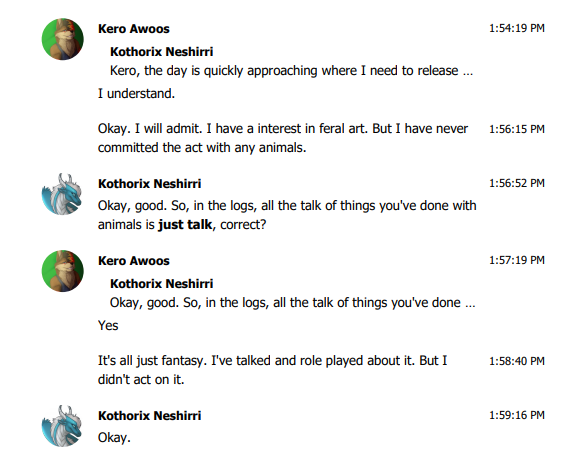Select the 'I understand.' message
Image resolution: width=575 pixels, height=466 pixels.
click(136, 94)
